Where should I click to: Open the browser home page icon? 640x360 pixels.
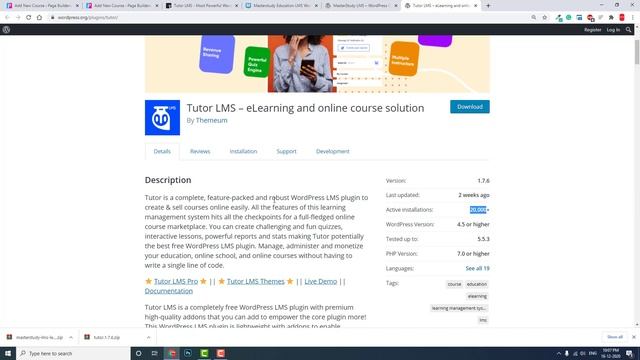[x=39, y=18]
